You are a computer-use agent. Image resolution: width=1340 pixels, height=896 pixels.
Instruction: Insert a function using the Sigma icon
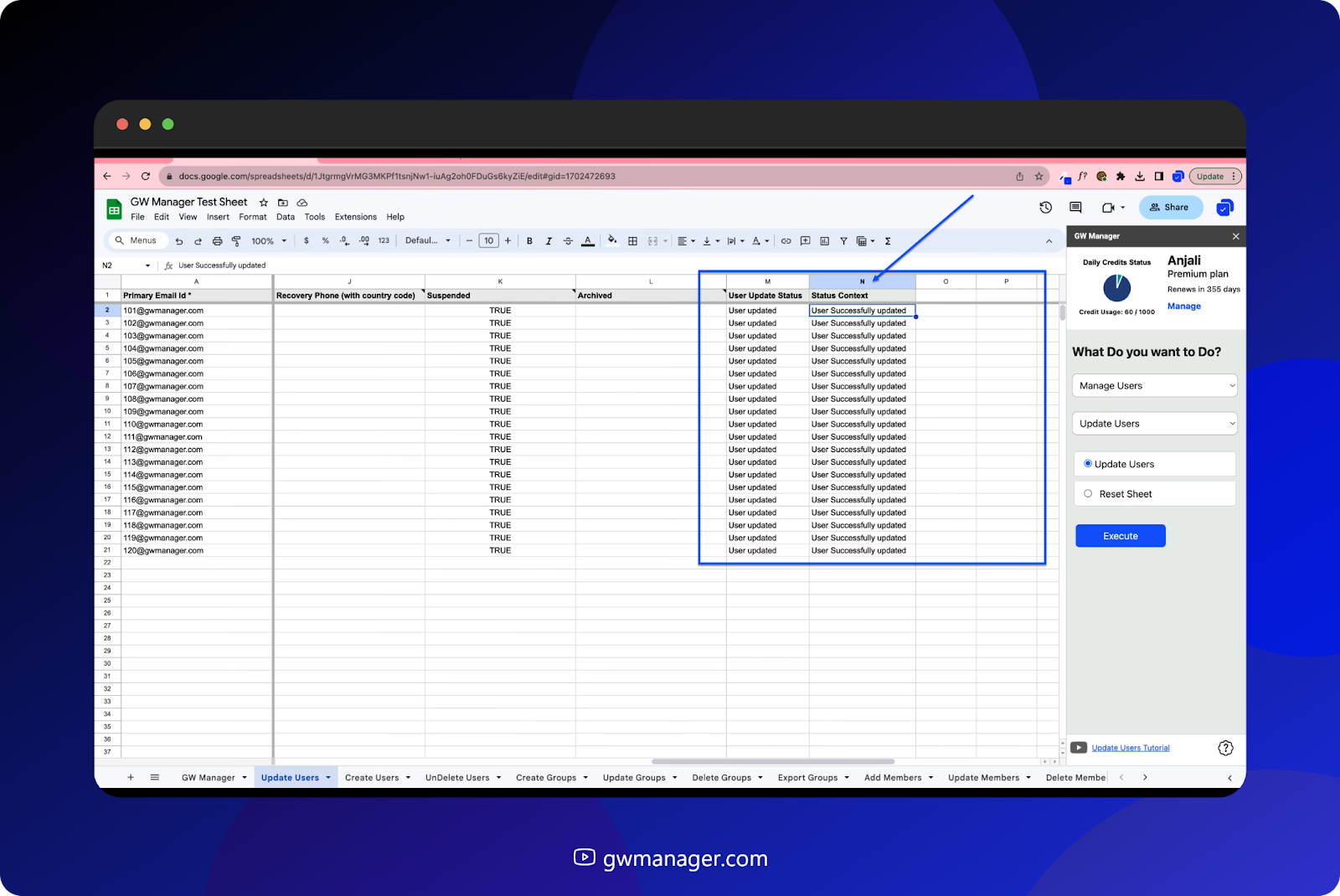(887, 240)
